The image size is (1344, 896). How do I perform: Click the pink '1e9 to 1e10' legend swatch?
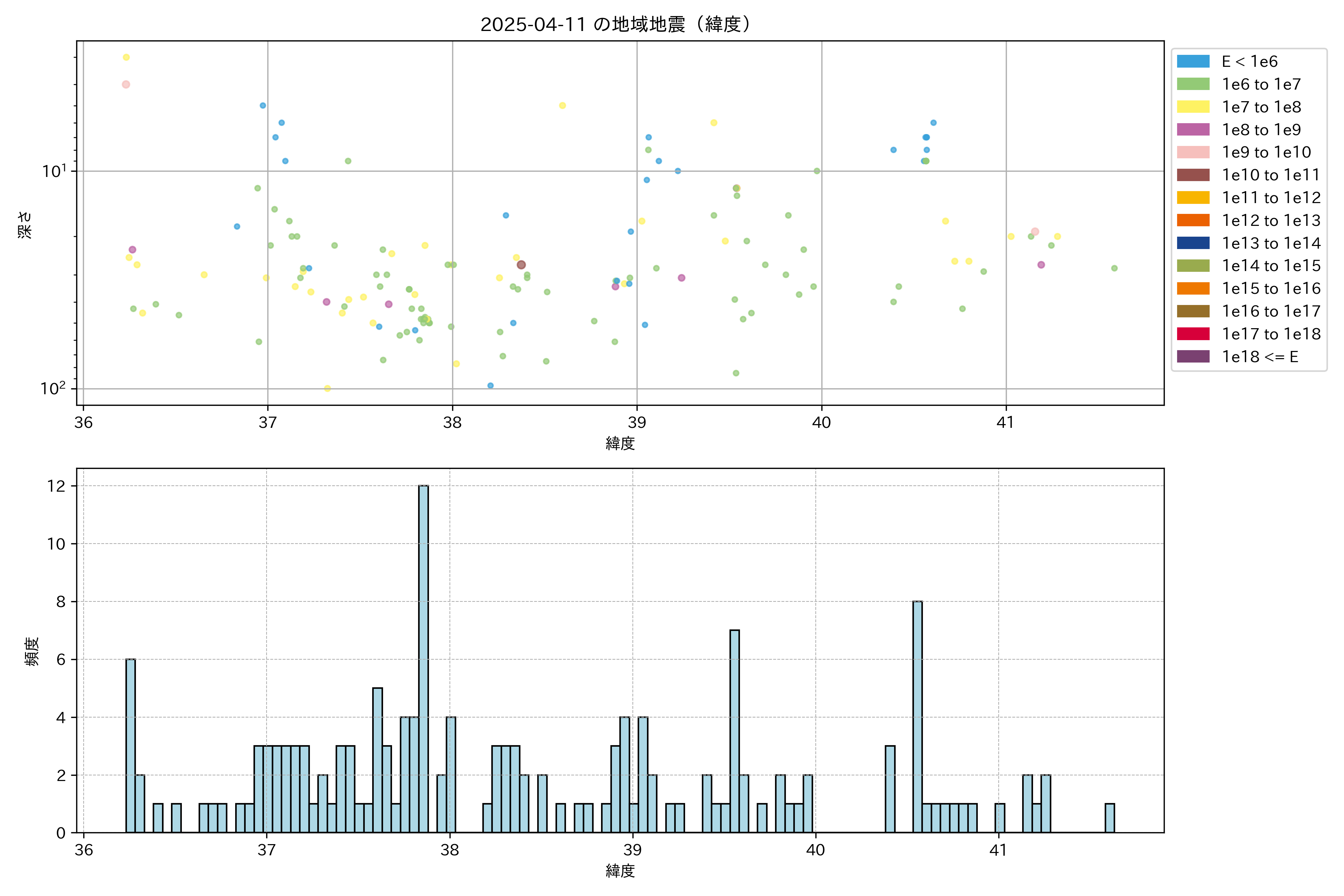pos(1193,152)
